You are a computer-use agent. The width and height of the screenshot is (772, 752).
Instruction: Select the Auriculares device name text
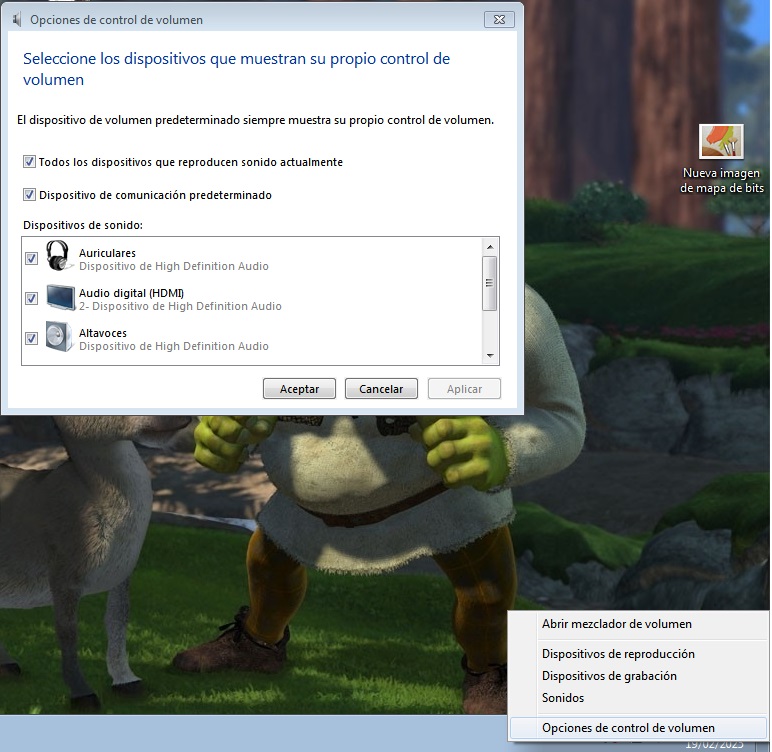(107, 253)
